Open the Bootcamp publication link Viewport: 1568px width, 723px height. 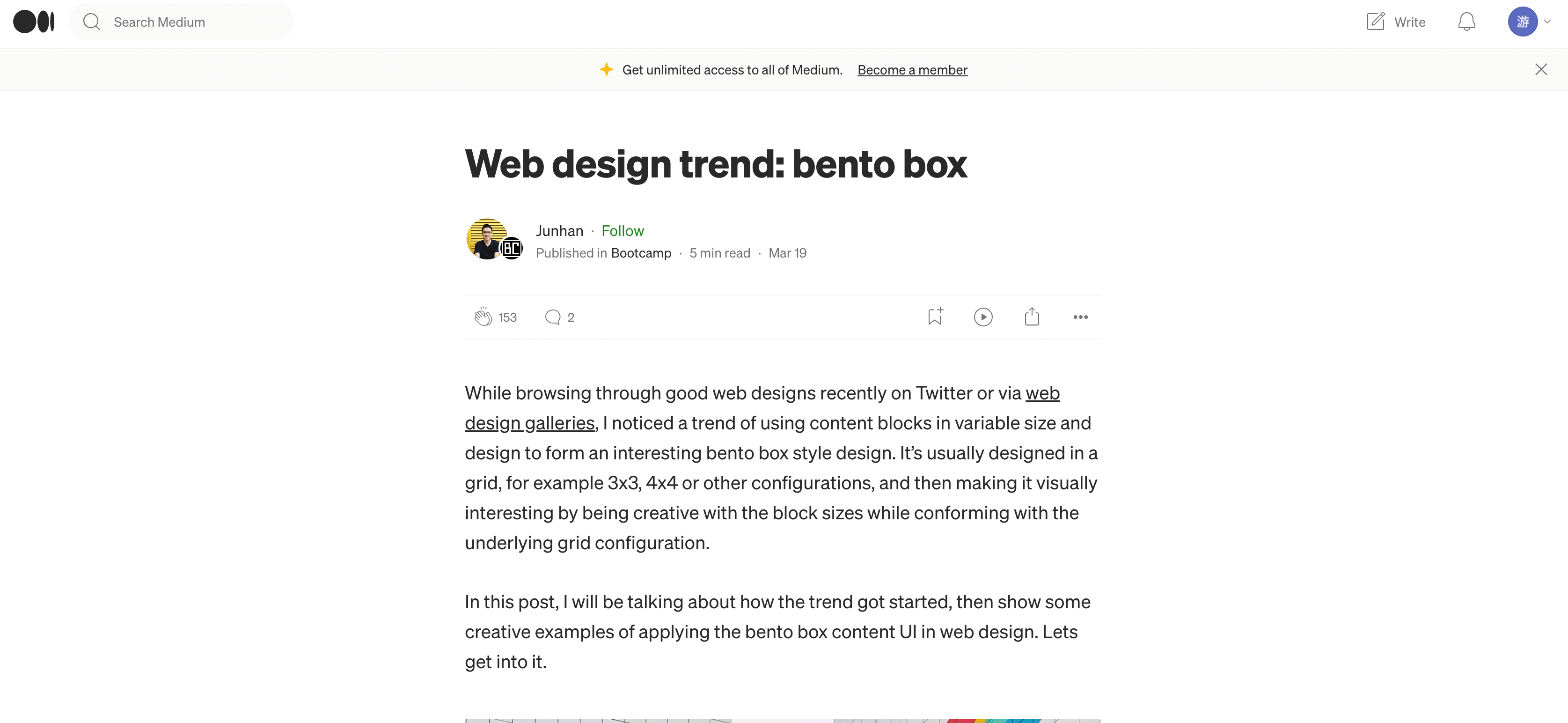tap(641, 253)
